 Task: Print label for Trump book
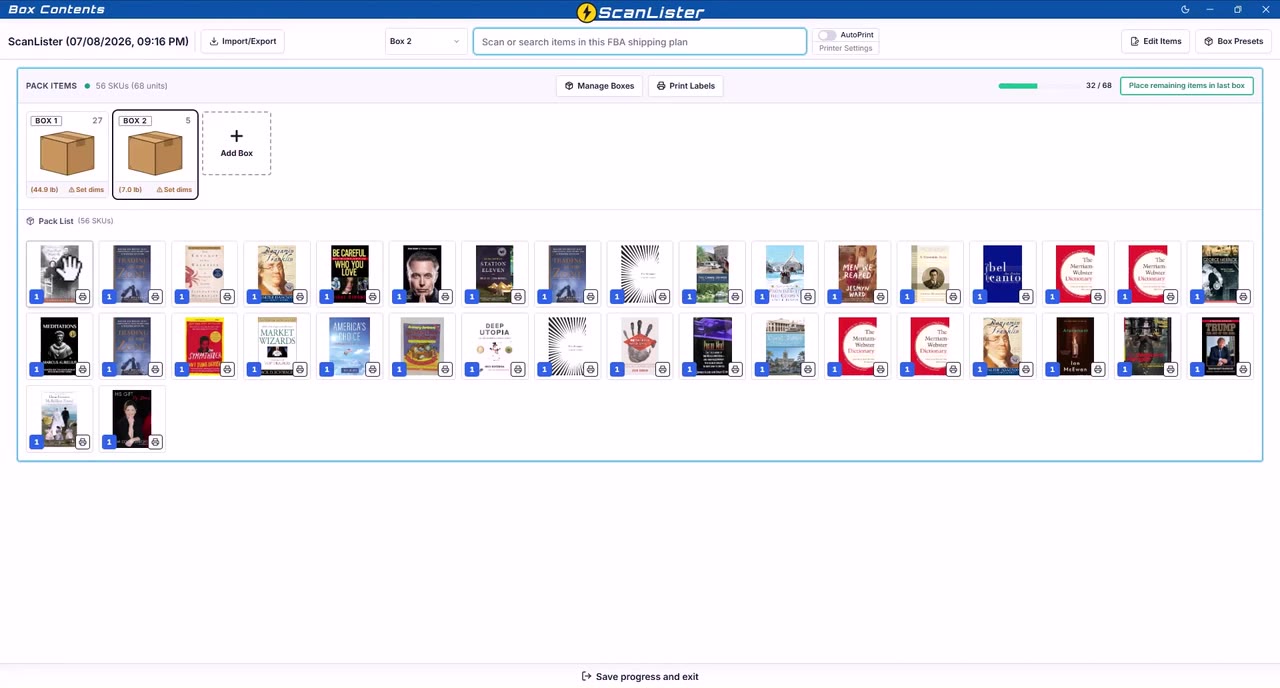[x=1244, y=369]
